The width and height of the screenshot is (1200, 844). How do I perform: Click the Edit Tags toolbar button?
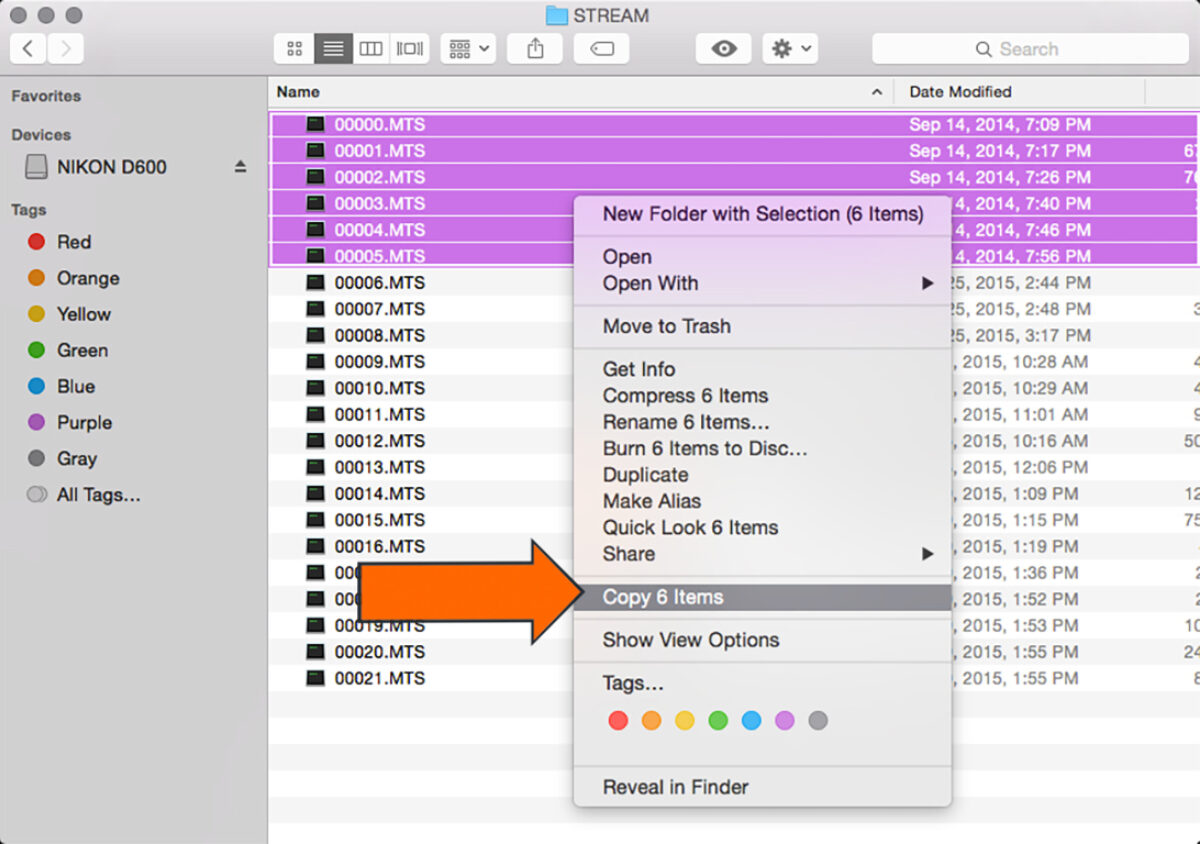[x=601, y=49]
